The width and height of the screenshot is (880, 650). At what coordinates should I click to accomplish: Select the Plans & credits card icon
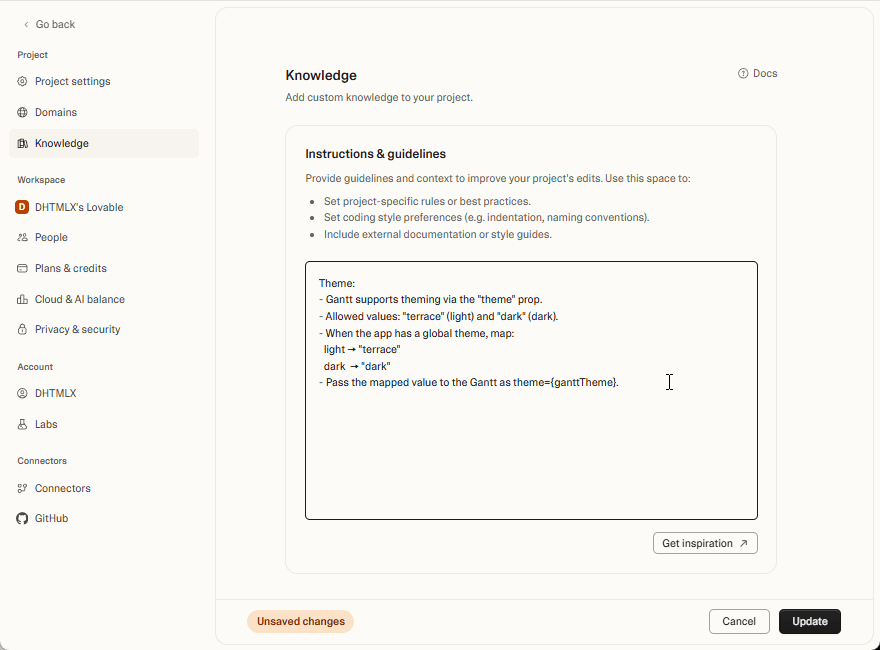tap(21, 268)
